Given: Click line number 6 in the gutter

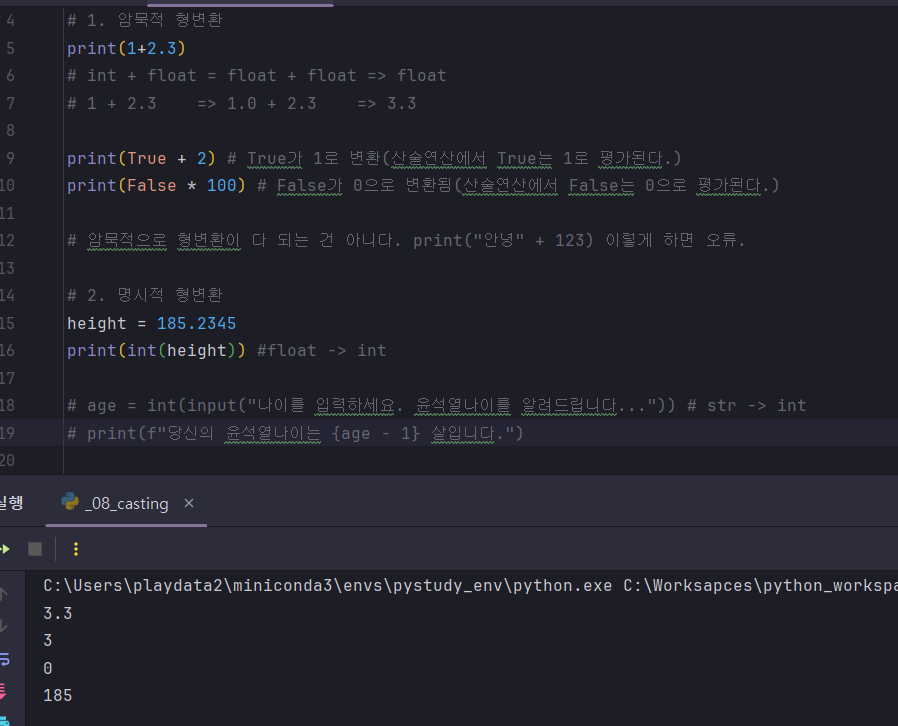Looking at the screenshot, I should [x=10, y=76].
